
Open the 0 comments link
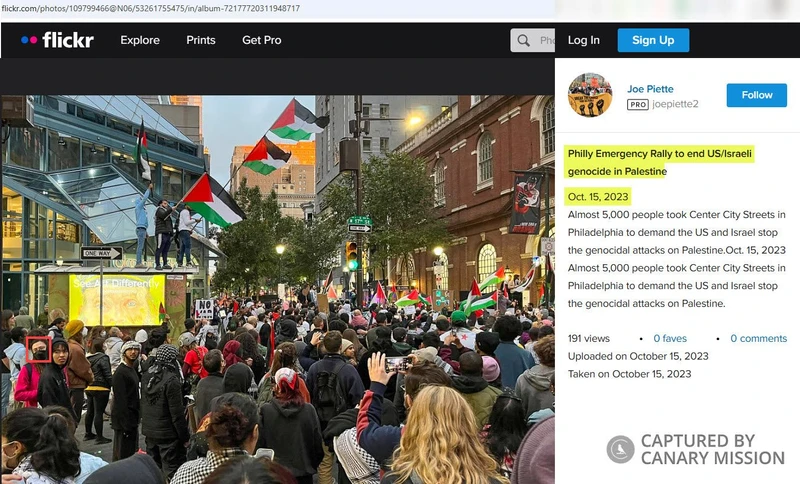tap(758, 338)
